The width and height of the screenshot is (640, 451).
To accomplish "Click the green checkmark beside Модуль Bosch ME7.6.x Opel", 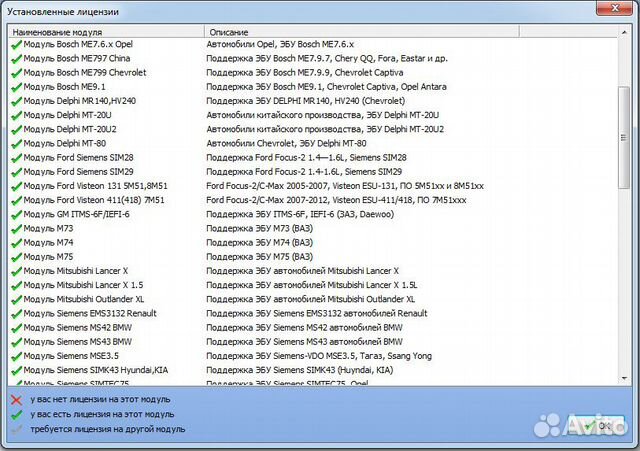I will click(16, 45).
